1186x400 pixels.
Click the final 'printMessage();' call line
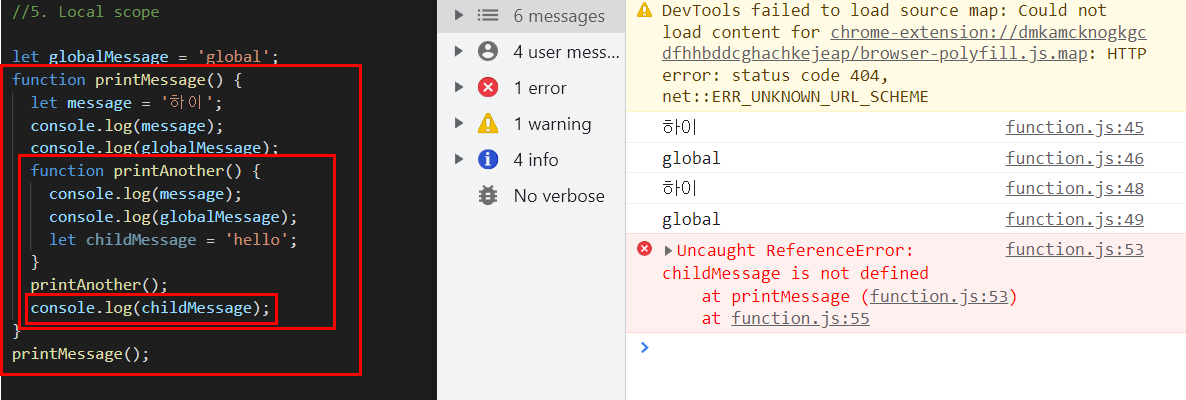pyautogui.click(x=80, y=354)
